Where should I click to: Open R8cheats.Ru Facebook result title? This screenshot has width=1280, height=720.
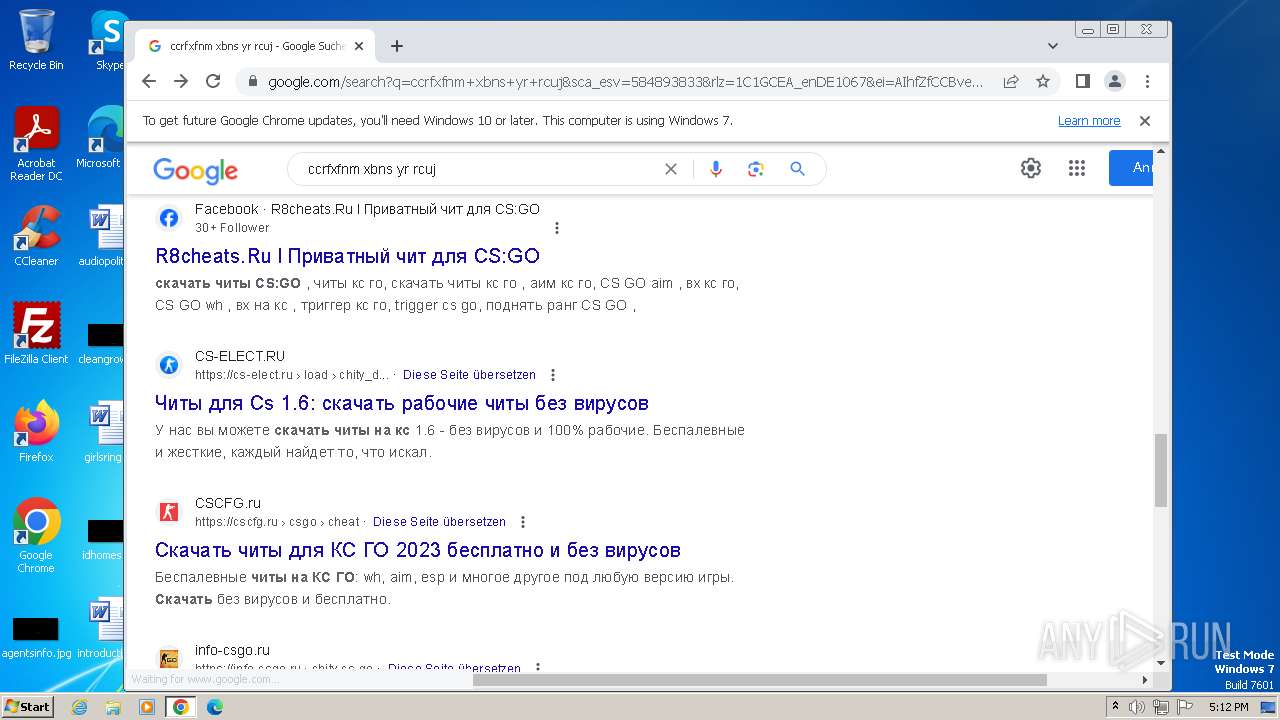(x=347, y=256)
